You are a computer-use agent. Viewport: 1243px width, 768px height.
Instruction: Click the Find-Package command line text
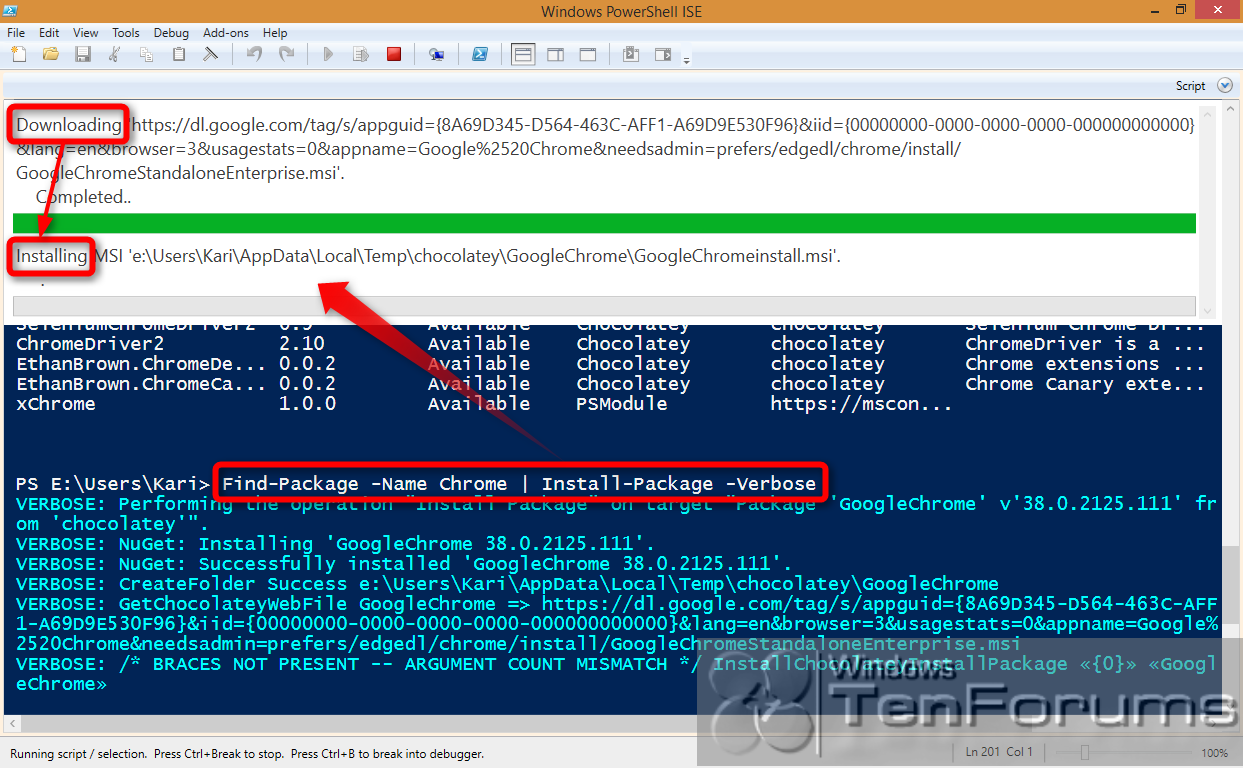click(519, 484)
